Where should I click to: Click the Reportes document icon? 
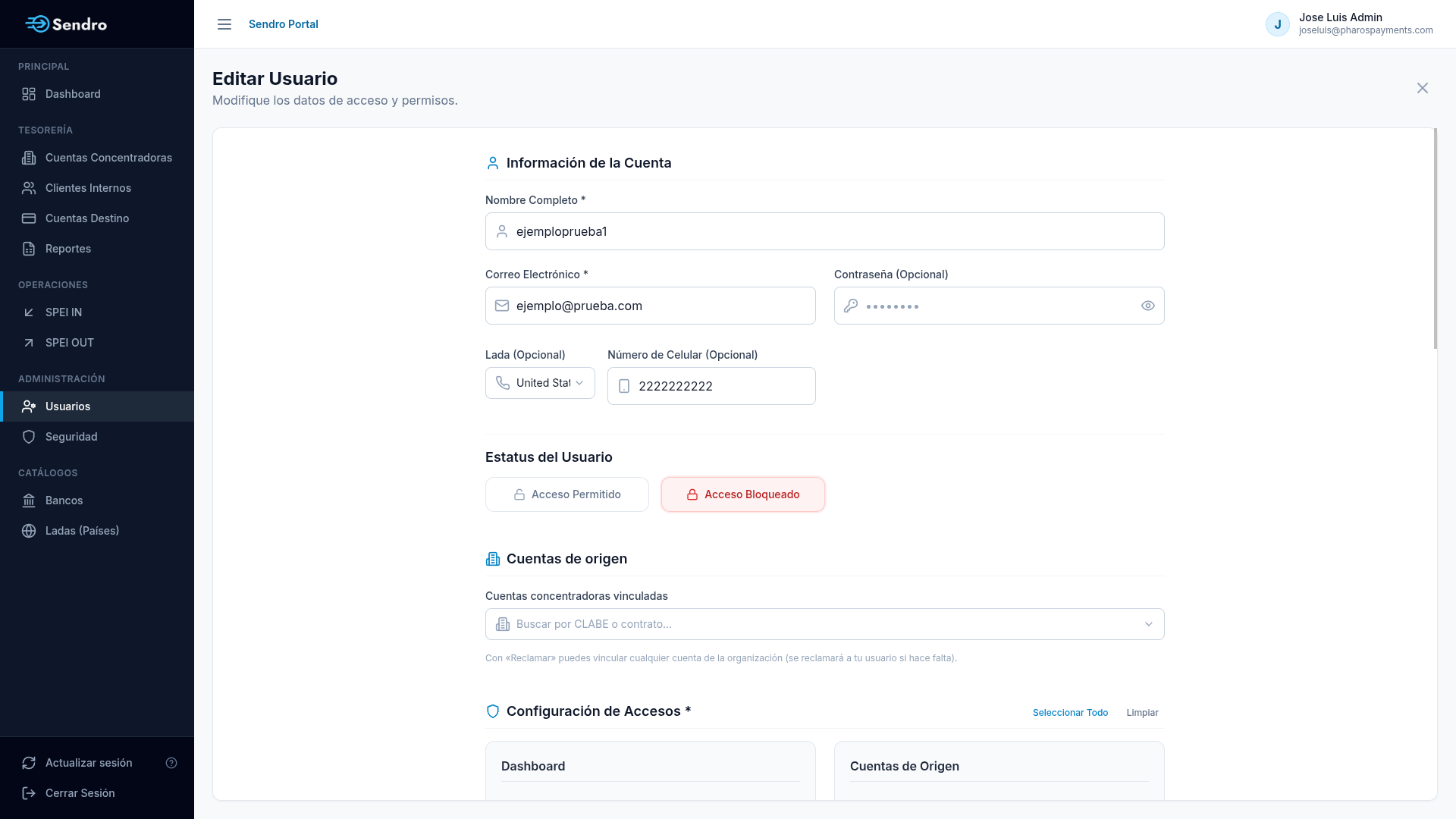29,249
